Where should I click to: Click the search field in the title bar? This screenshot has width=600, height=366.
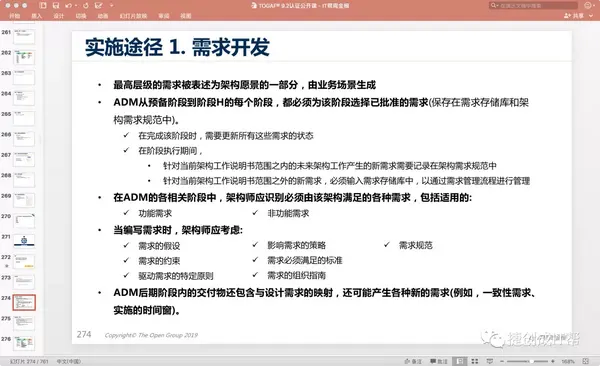coord(533,5)
